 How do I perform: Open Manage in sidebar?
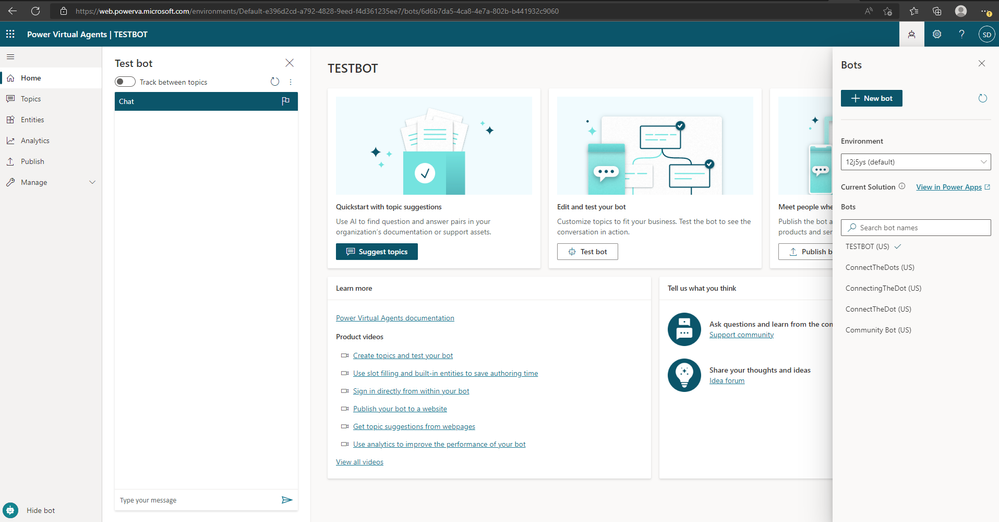pos(51,182)
